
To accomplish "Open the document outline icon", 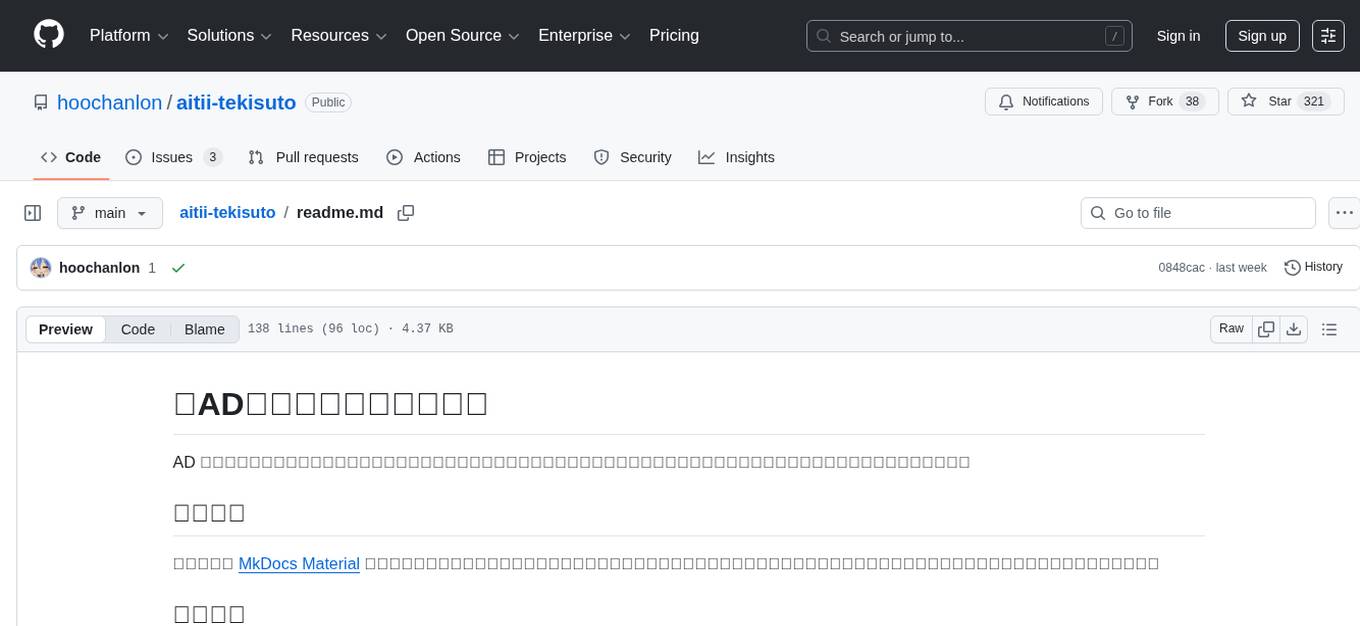I will [1329, 329].
